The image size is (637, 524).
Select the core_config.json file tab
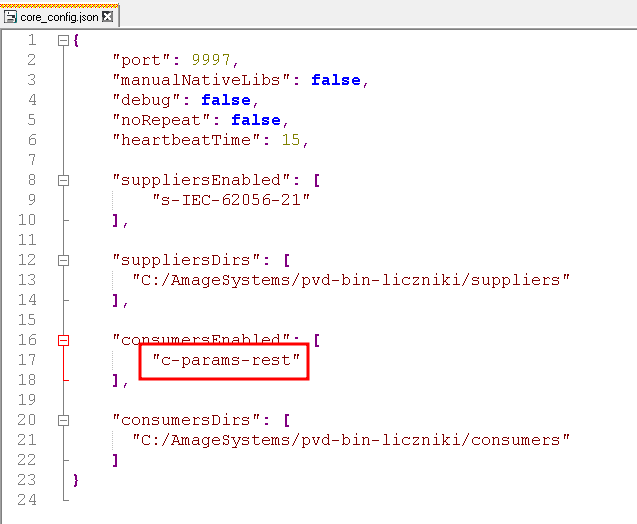coord(62,18)
